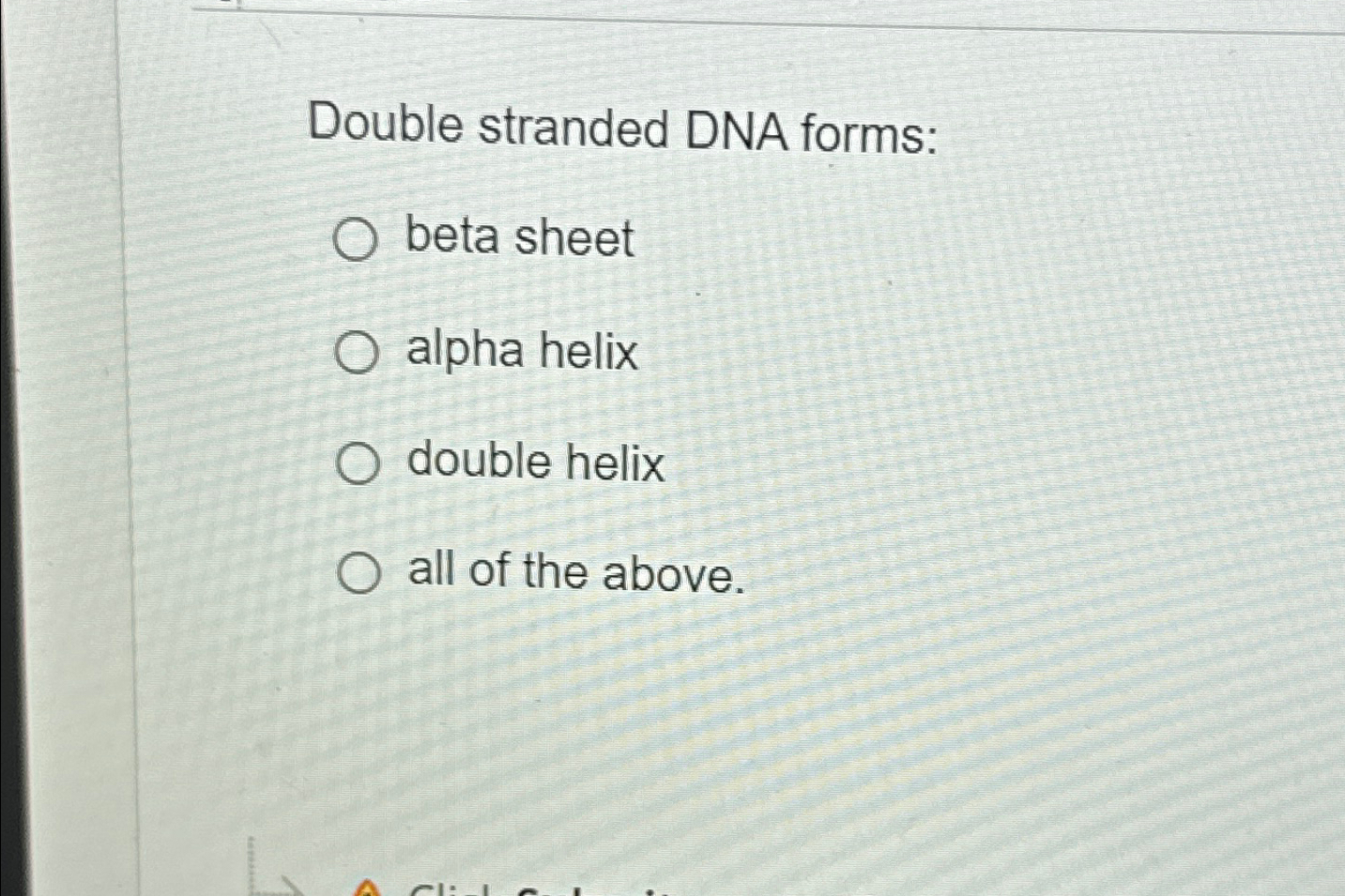Image resolution: width=1345 pixels, height=896 pixels.
Task: Select the alpha helix answer option
Action: tap(359, 353)
